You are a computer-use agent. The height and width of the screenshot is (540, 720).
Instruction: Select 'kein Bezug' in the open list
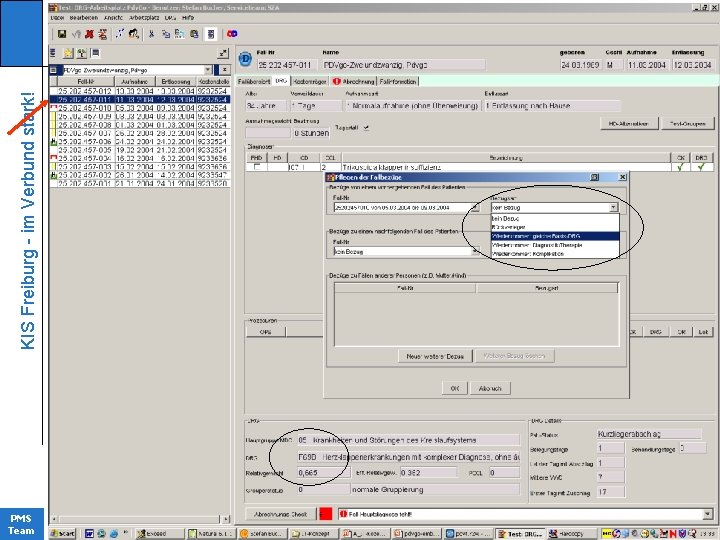point(555,219)
